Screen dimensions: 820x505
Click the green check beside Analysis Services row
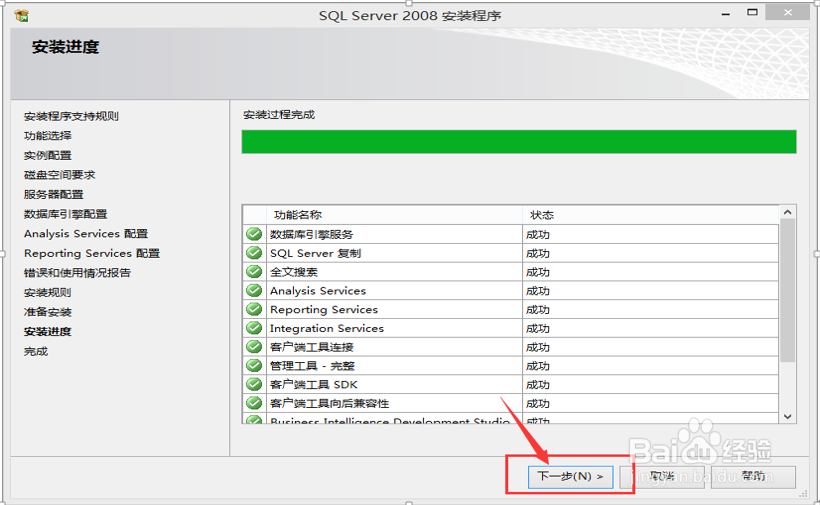pos(254,291)
